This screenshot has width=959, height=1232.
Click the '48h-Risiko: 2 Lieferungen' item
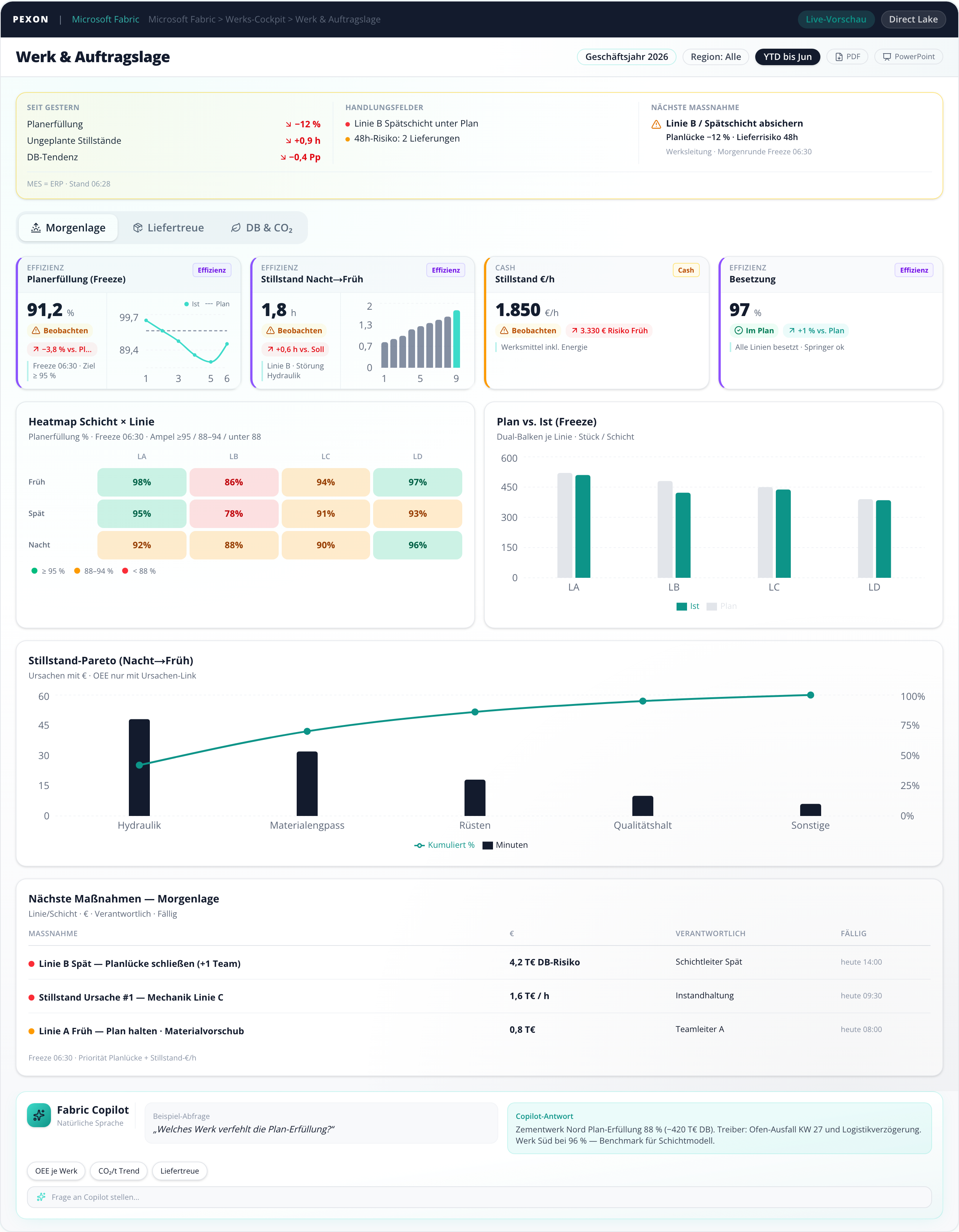403,139
